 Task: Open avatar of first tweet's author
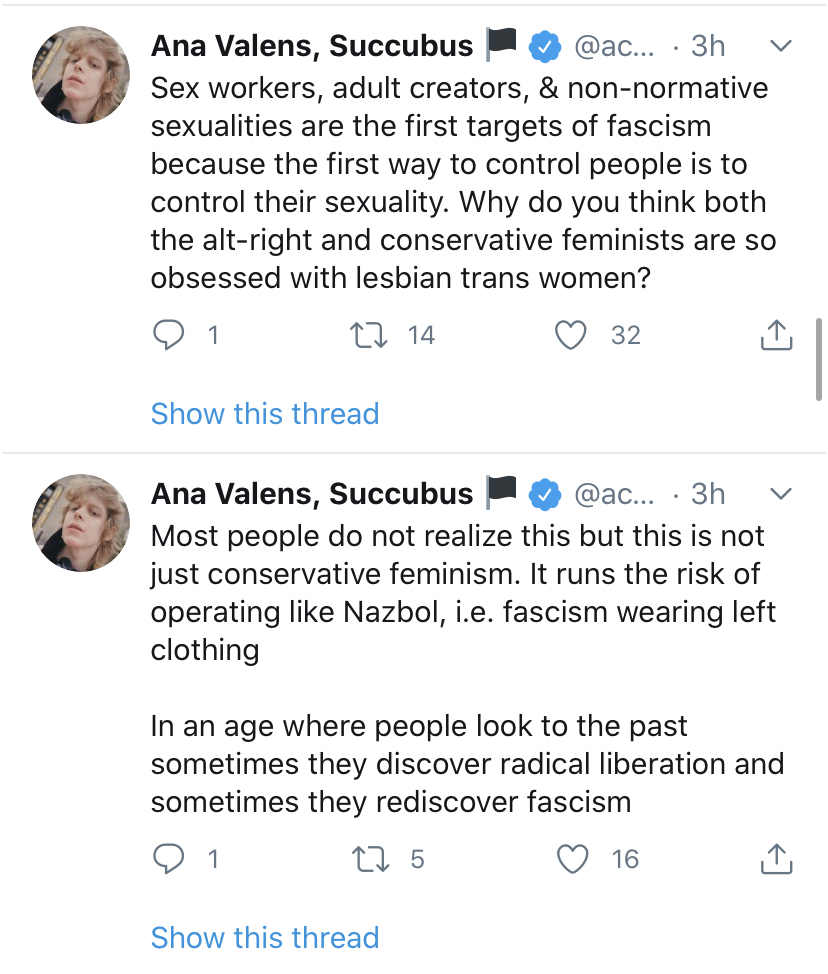[x=82, y=75]
